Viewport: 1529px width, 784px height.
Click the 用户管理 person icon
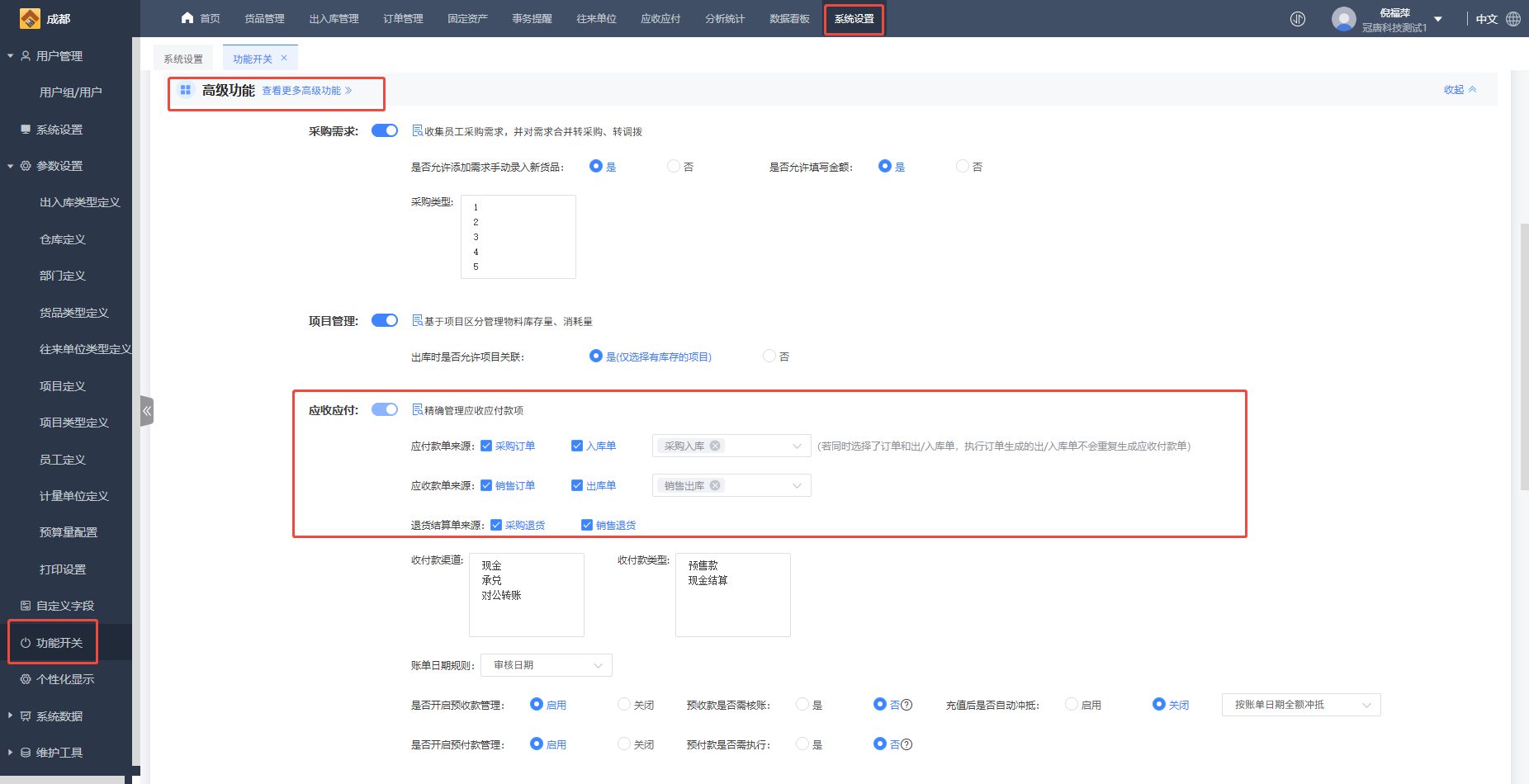click(26, 56)
